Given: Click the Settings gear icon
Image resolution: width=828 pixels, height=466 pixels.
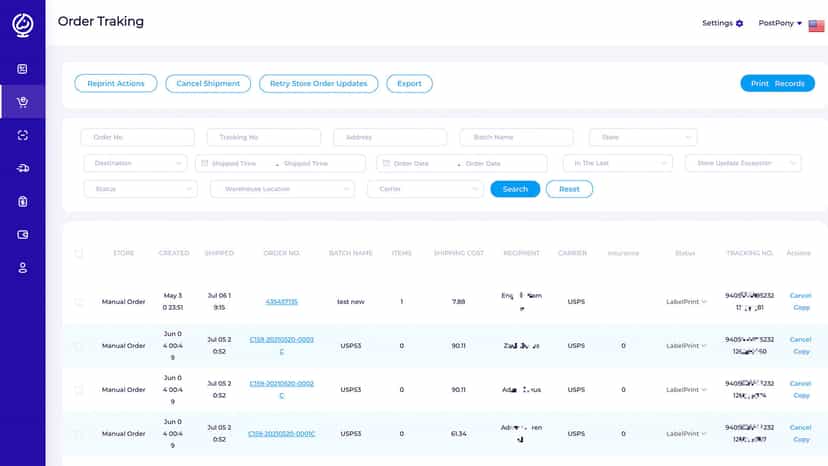Looking at the screenshot, I should 739,23.
